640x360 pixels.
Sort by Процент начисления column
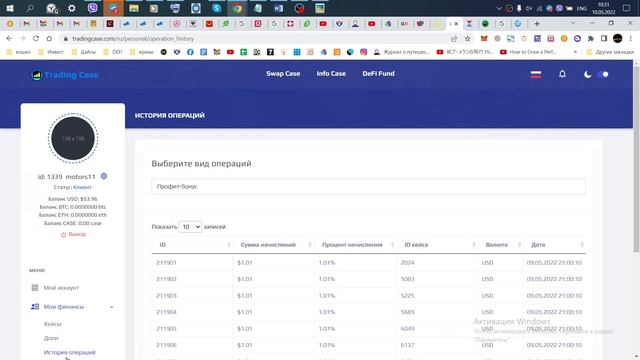coord(355,245)
